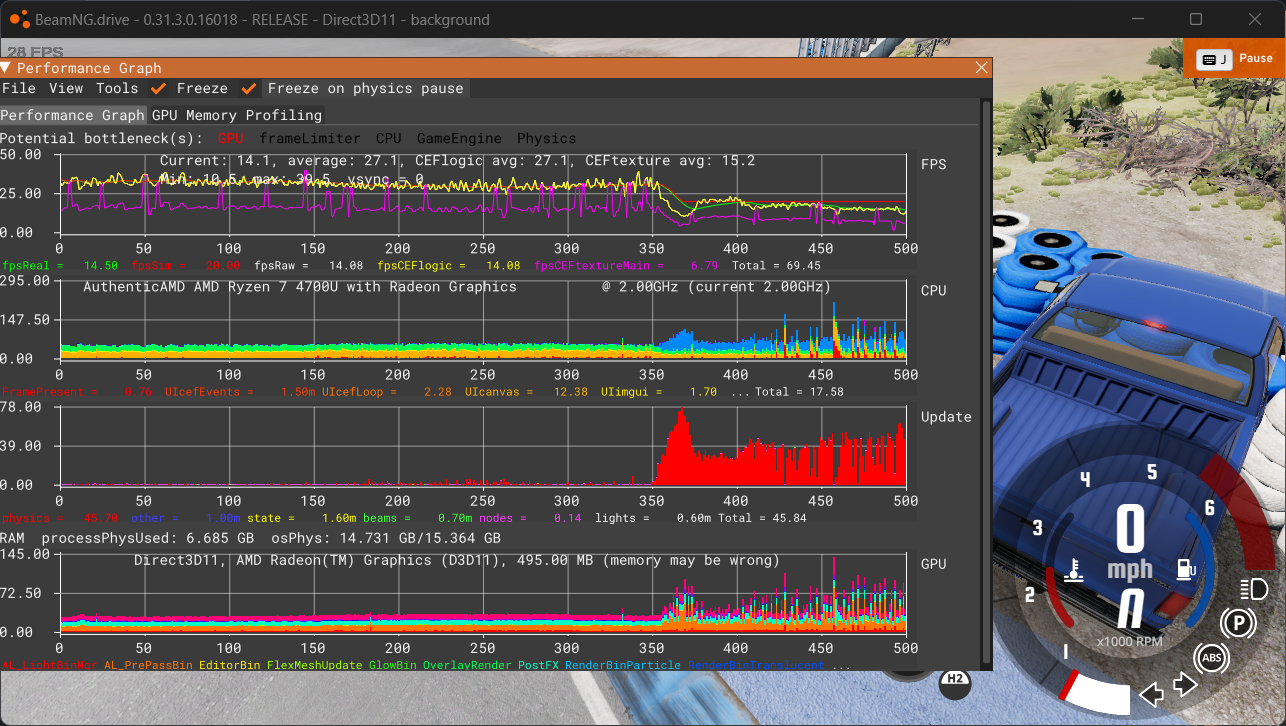The image size is (1286, 726).
Task: Click the GPU bottleneck label
Action: pos(231,138)
